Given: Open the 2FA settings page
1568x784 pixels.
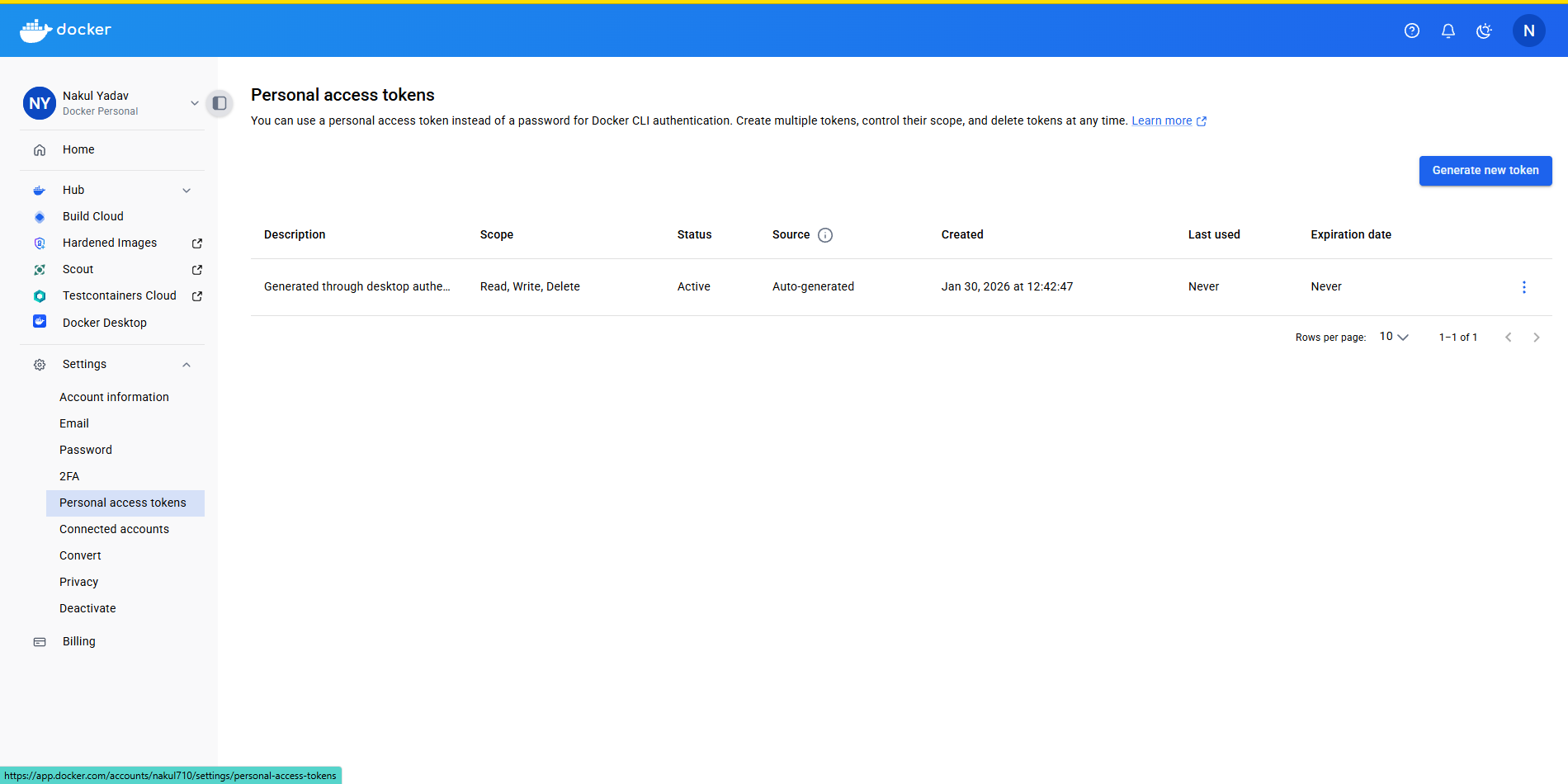Looking at the screenshot, I should point(69,476).
